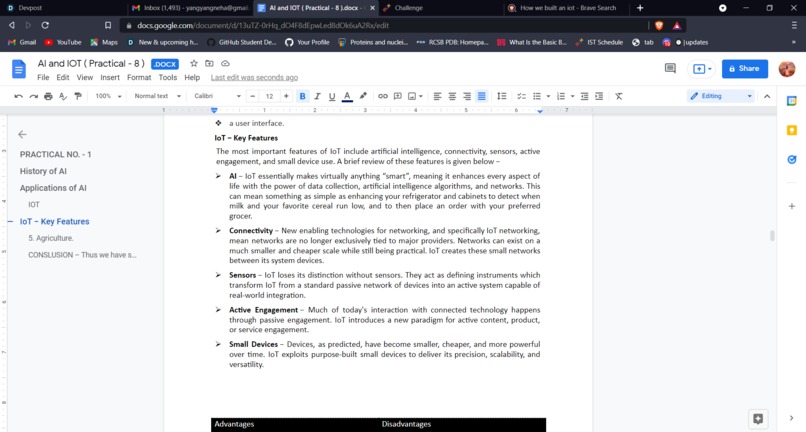Open the Normal text style dropdown

point(157,96)
